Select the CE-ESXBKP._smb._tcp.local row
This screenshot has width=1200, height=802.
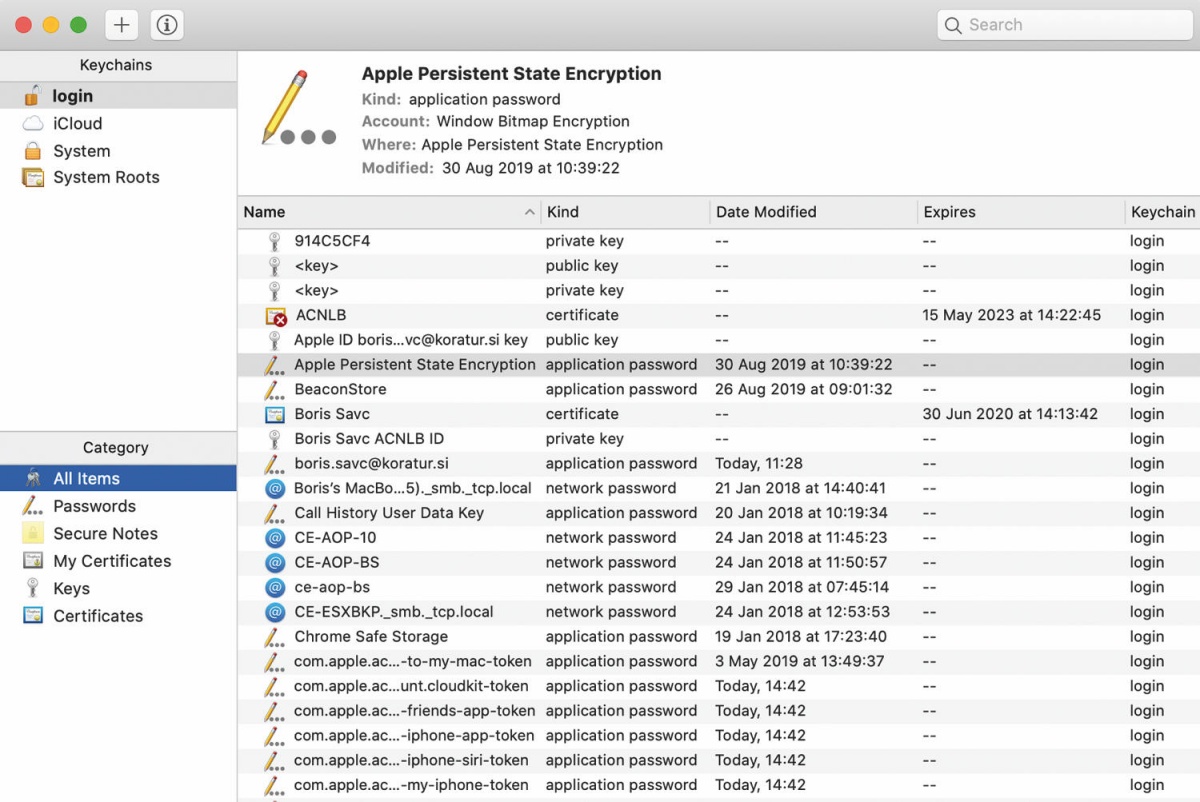(x=719, y=612)
